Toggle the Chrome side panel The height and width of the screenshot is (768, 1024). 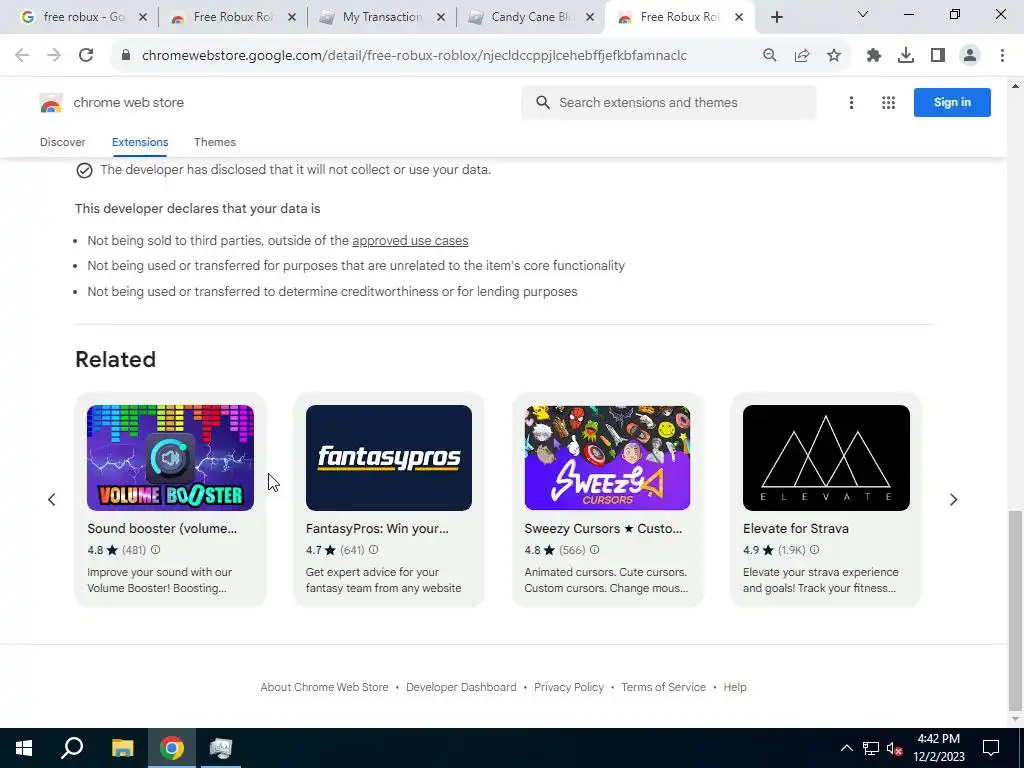point(938,56)
